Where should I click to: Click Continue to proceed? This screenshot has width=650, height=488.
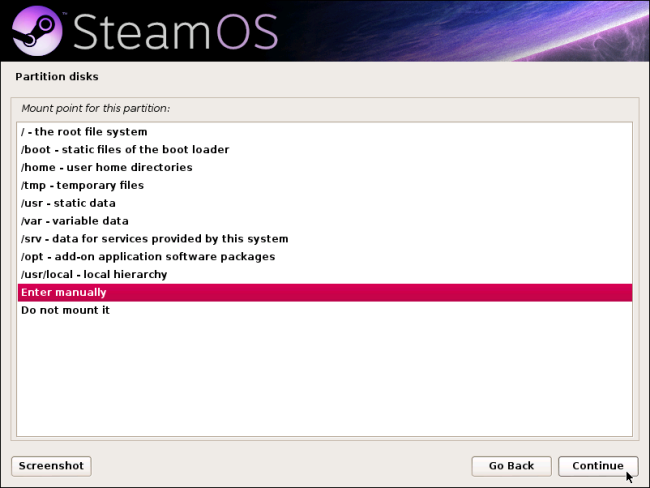598,466
